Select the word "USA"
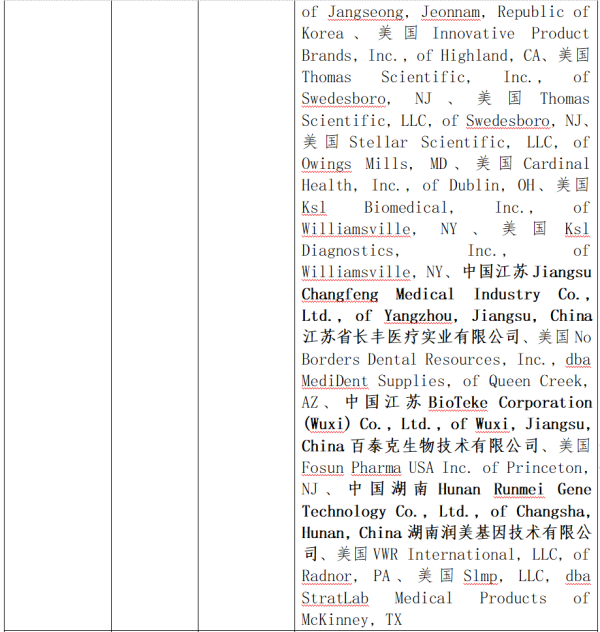Image resolution: width=600 pixels, height=632 pixels. pyautogui.click(x=421, y=469)
